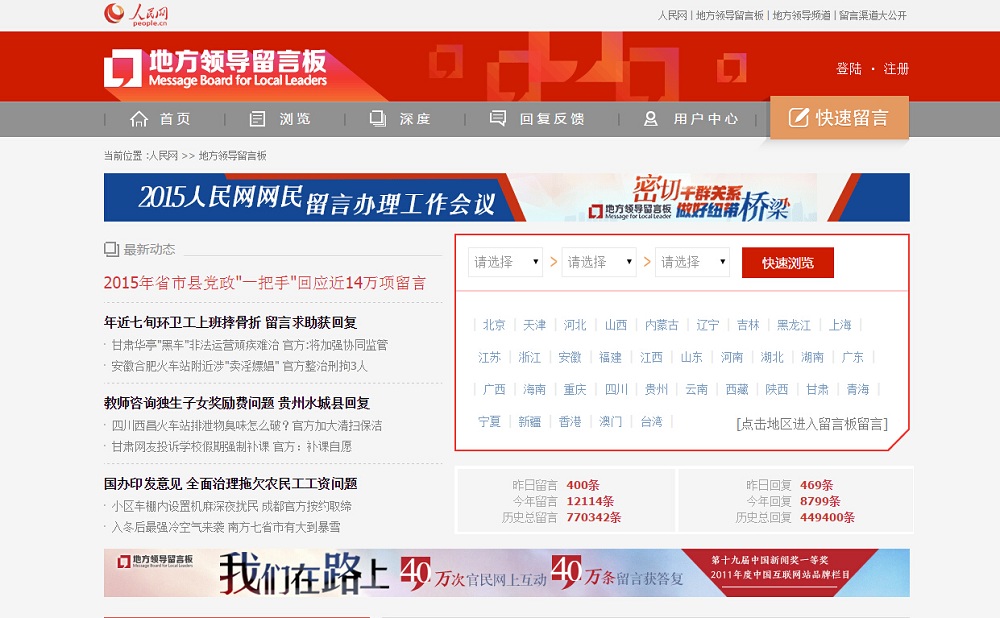Open article 甘肃华亭黑车非法运营顽疾难治
This screenshot has height=618, width=1000.
(x=249, y=345)
